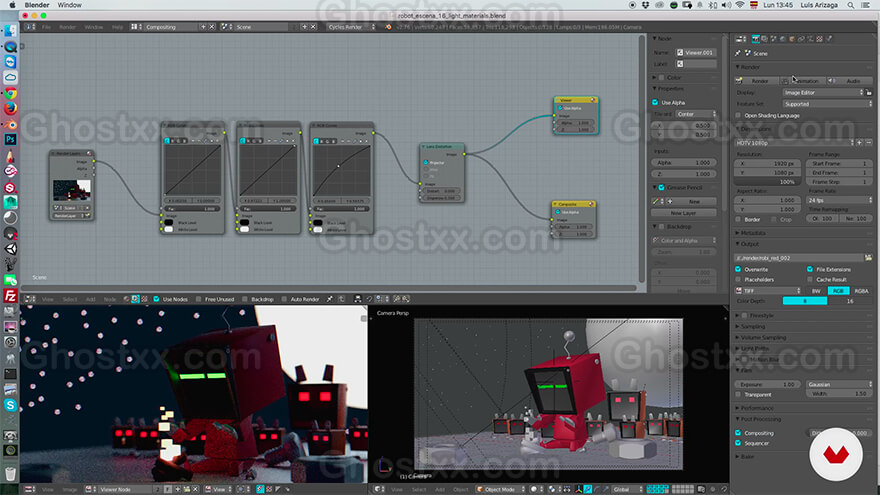Select BW color mode button
Image resolution: width=880 pixels, height=495 pixels.
point(816,291)
